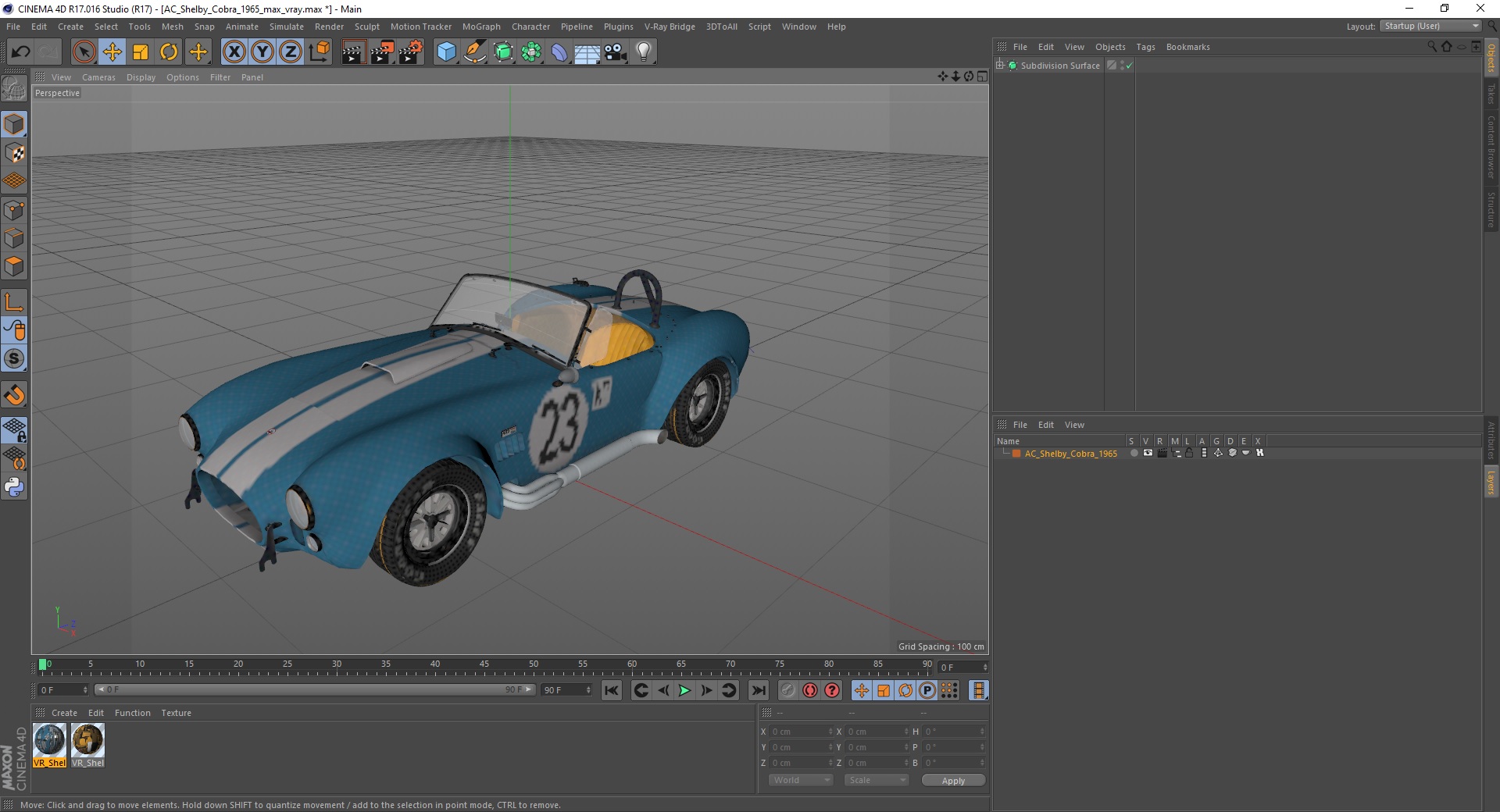Click the green playhead at frame 0
The width and height of the screenshot is (1500, 812).
(x=42, y=664)
